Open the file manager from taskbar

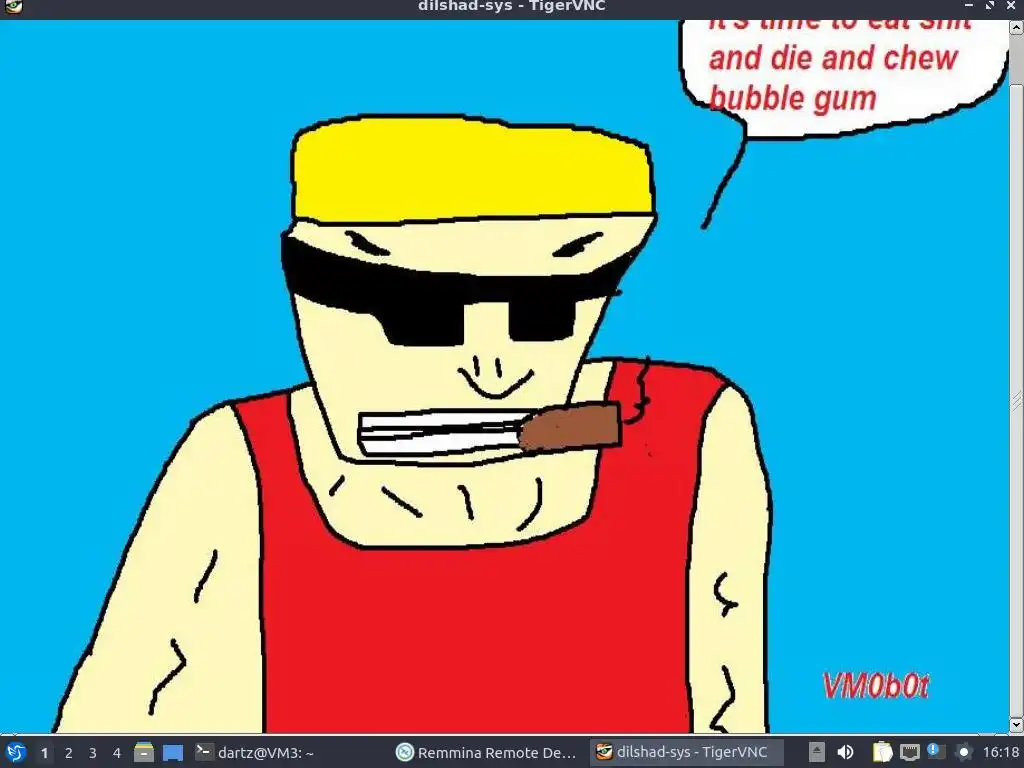click(x=144, y=752)
